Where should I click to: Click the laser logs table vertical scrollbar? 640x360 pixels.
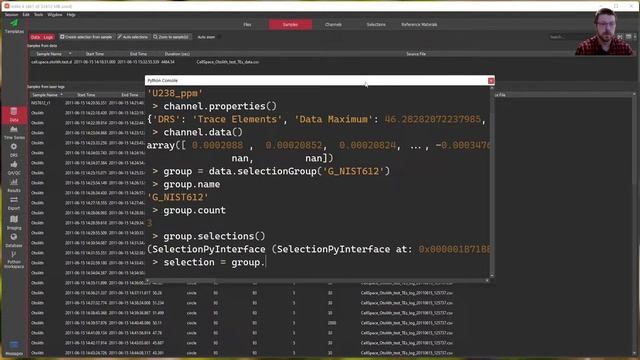634,224
